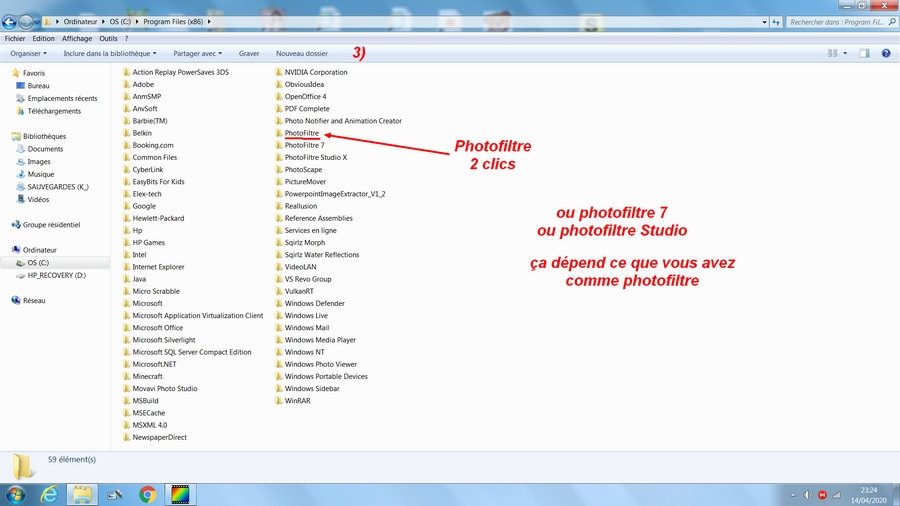Select HP_RECOVERY (D:) drive in sidebar

(x=56, y=275)
